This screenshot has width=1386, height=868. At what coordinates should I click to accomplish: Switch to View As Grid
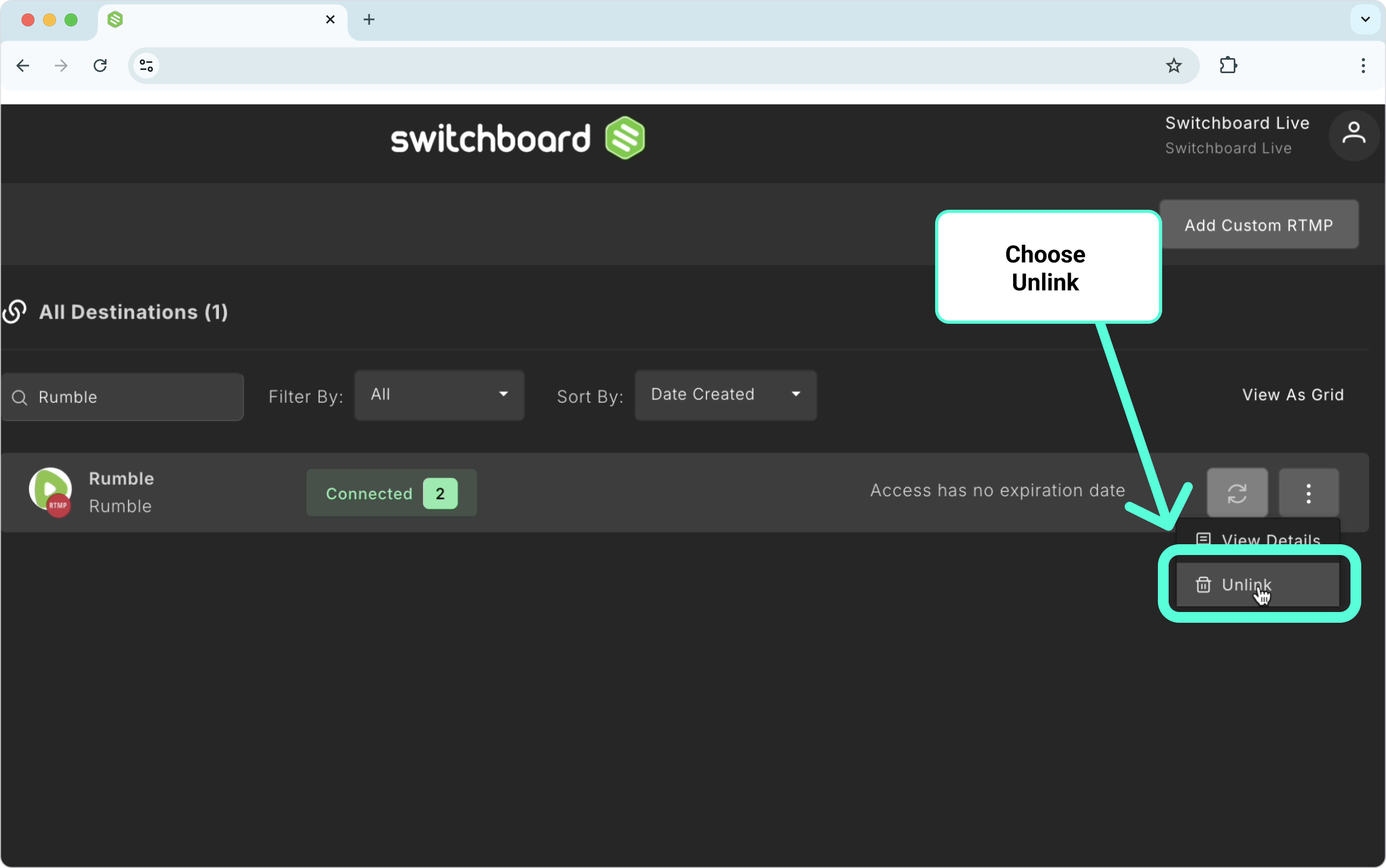(1293, 395)
